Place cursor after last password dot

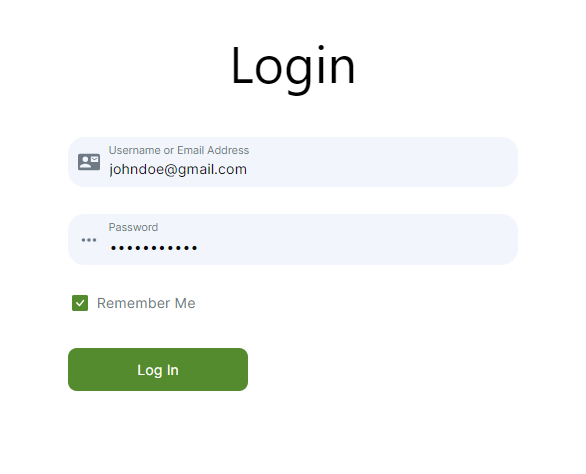click(198, 247)
